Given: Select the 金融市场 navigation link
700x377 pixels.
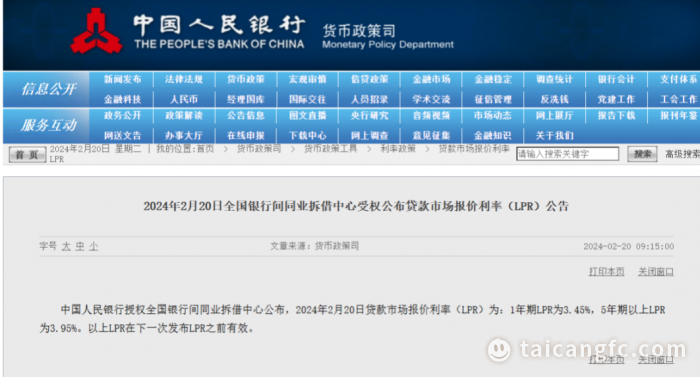Looking at the screenshot, I should point(431,80).
